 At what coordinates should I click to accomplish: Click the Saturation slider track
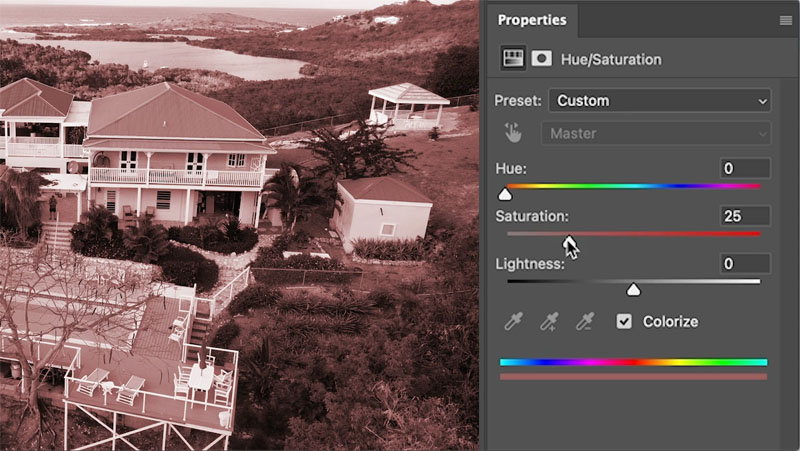(x=634, y=234)
